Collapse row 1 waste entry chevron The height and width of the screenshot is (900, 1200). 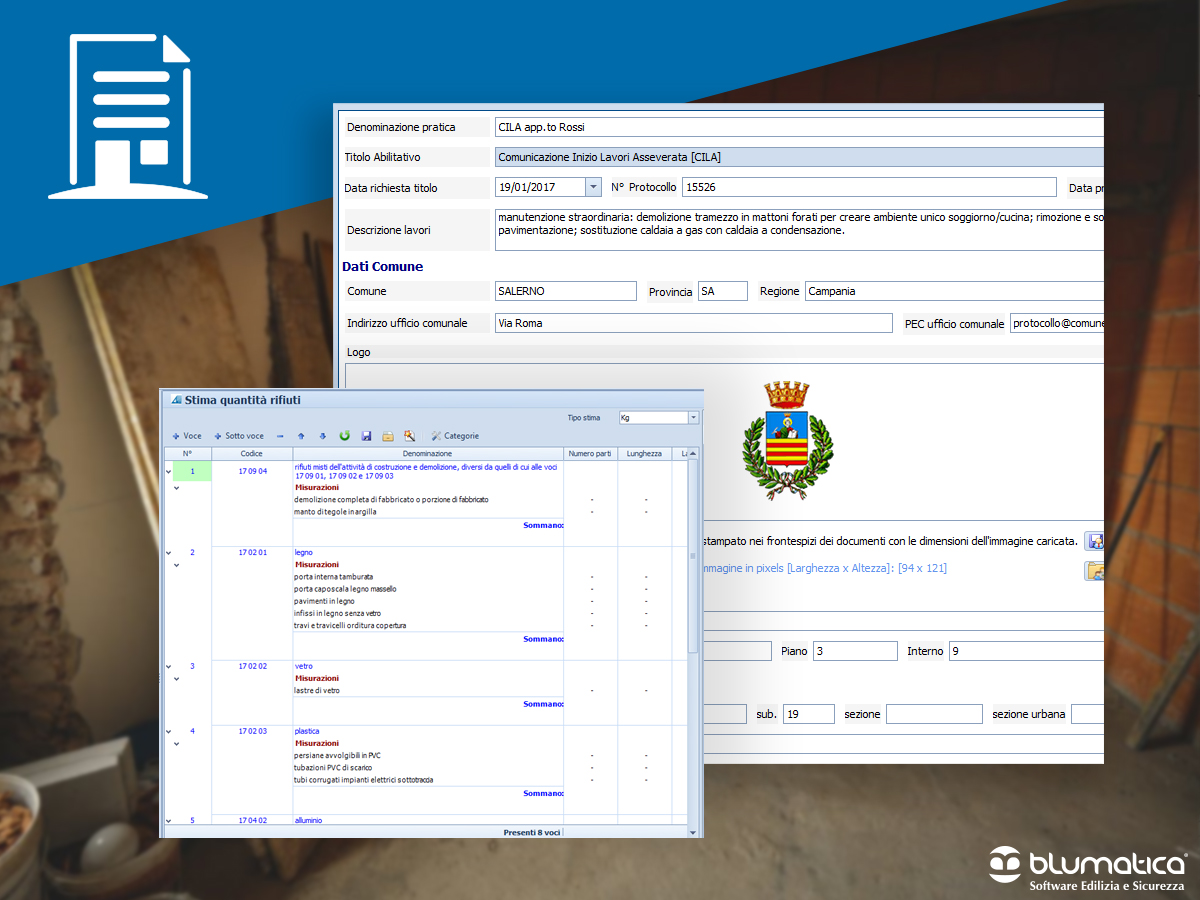169,471
